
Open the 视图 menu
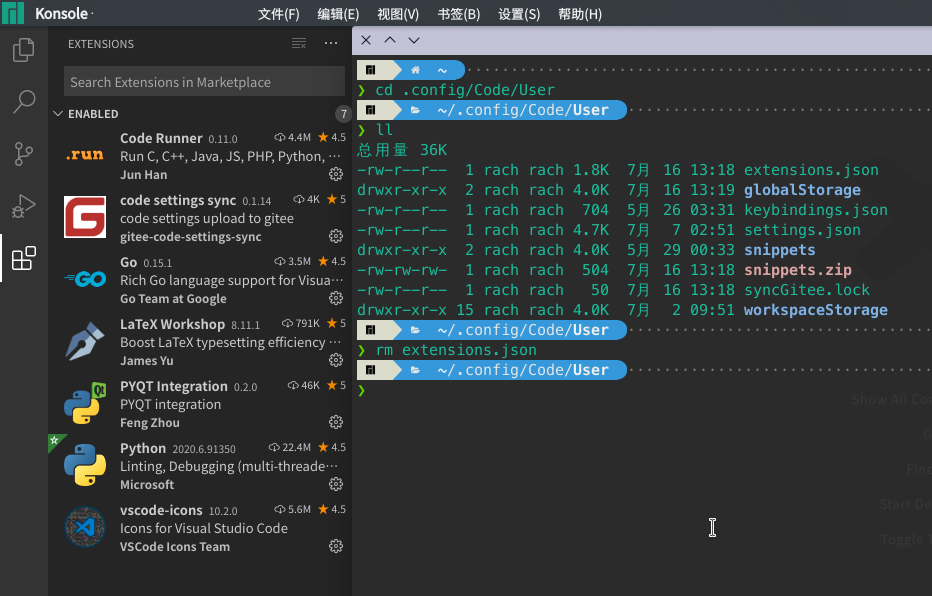396,13
